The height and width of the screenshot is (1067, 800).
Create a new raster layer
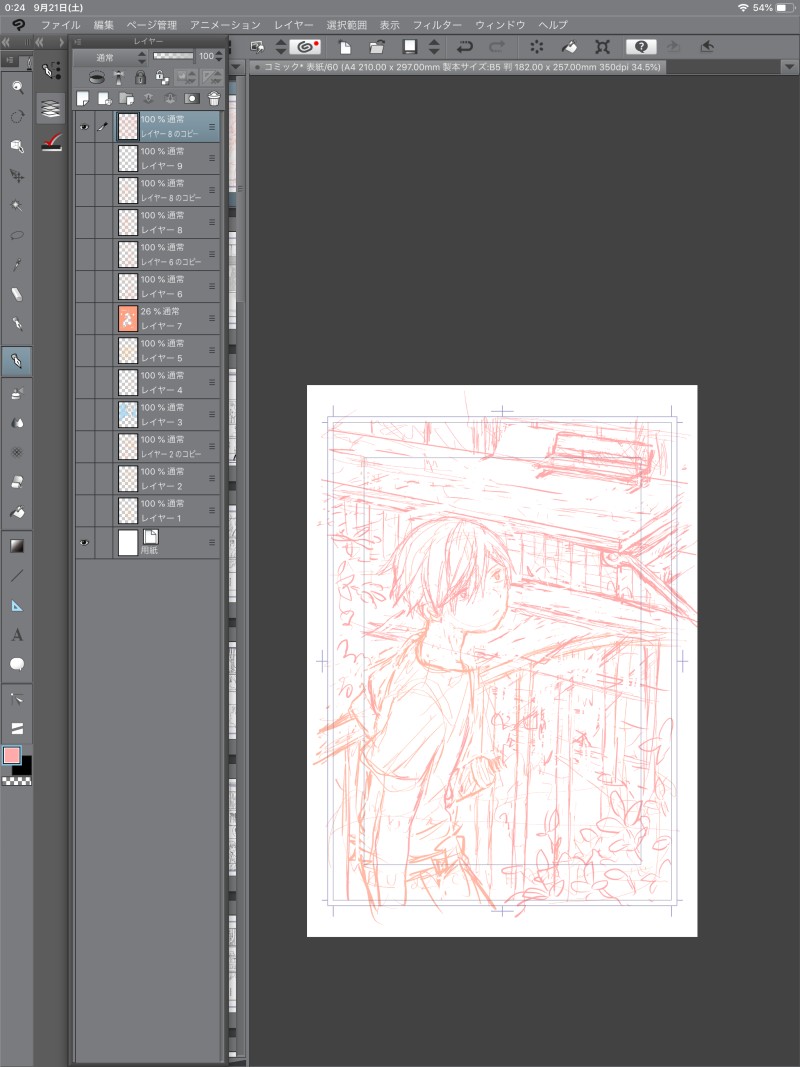point(83,99)
